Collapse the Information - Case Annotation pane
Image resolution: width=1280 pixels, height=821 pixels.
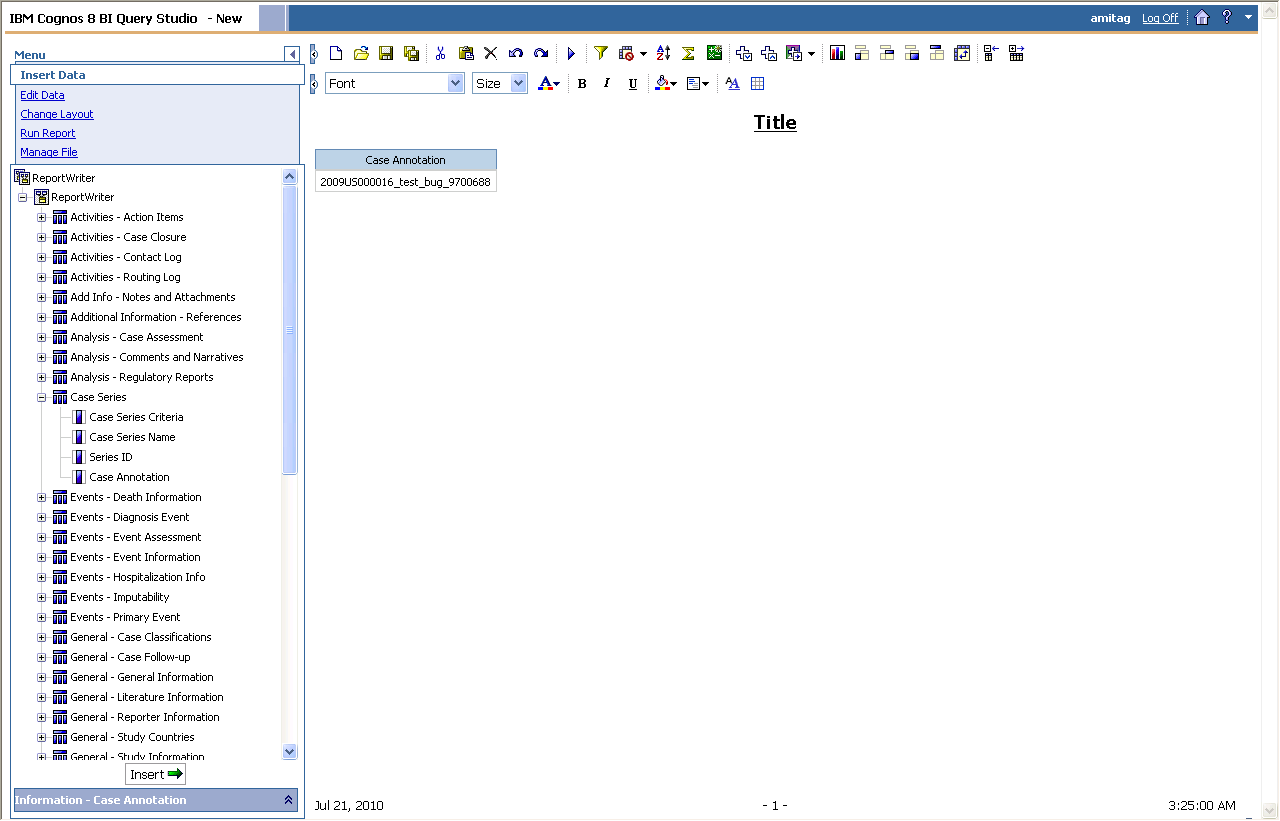coord(289,800)
